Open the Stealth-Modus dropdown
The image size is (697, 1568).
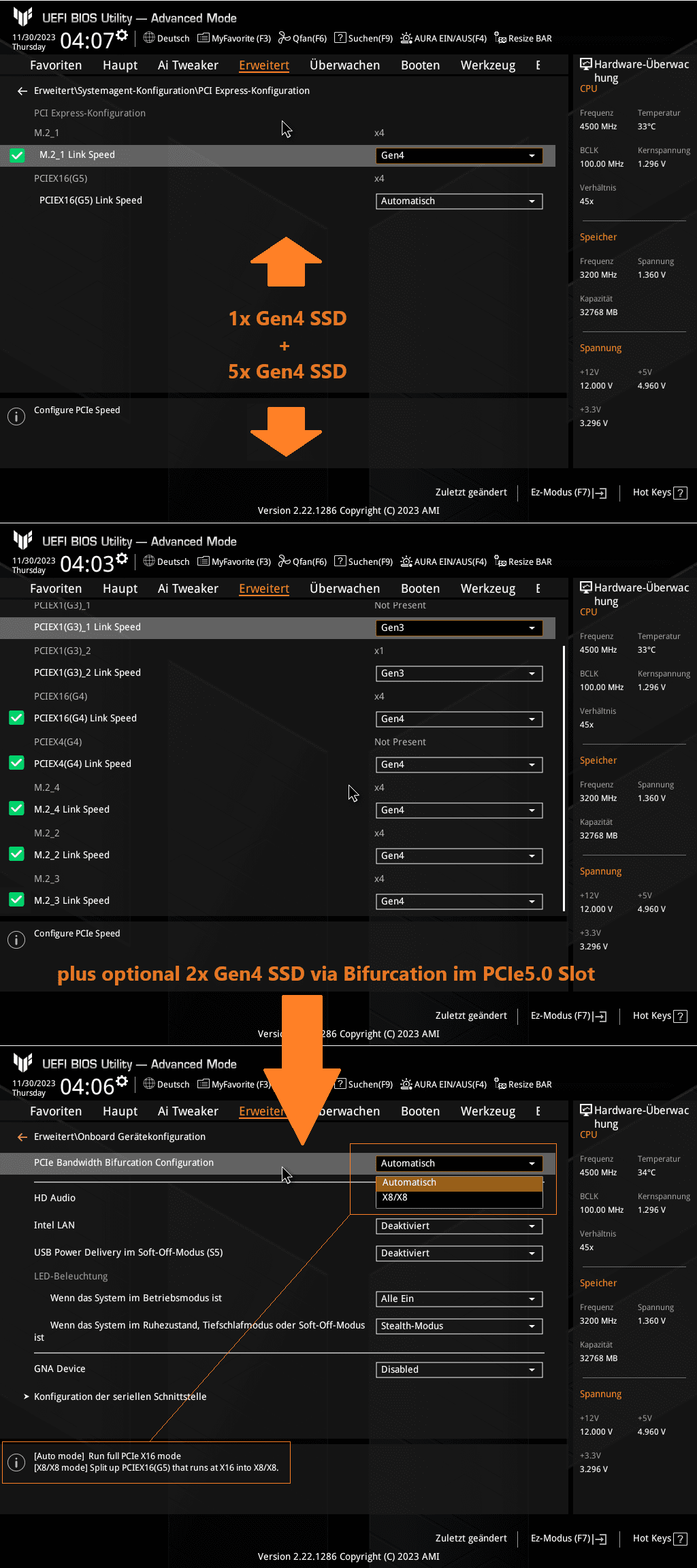click(459, 1326)
